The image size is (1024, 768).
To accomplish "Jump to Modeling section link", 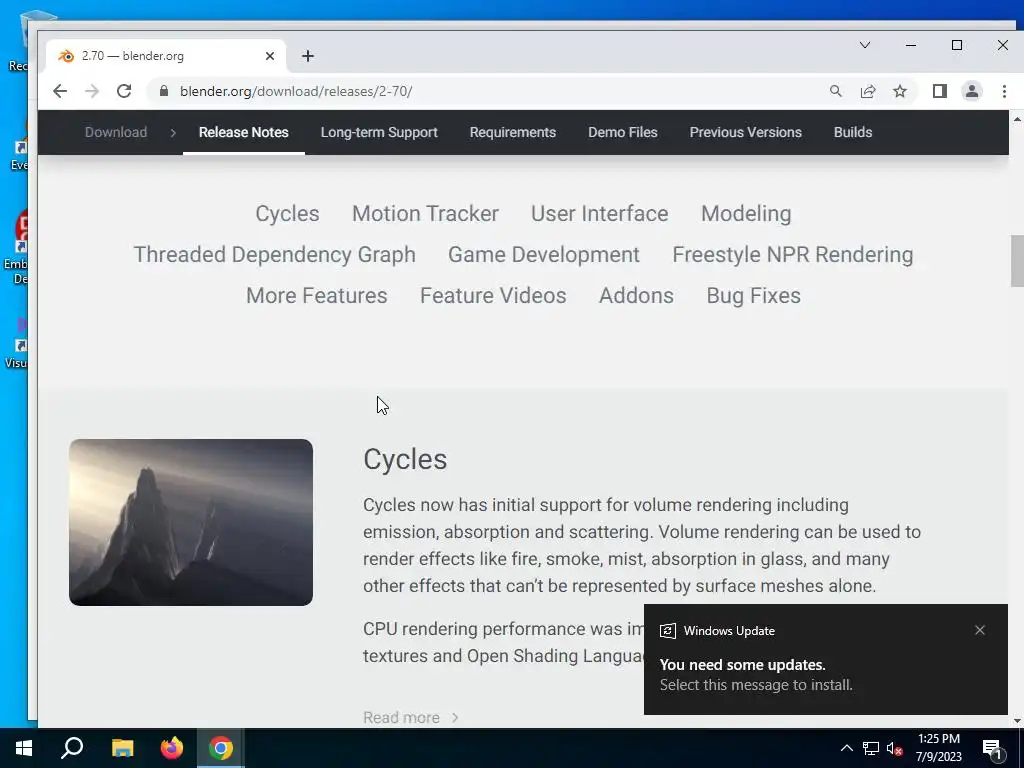I will tap(746, 214).
